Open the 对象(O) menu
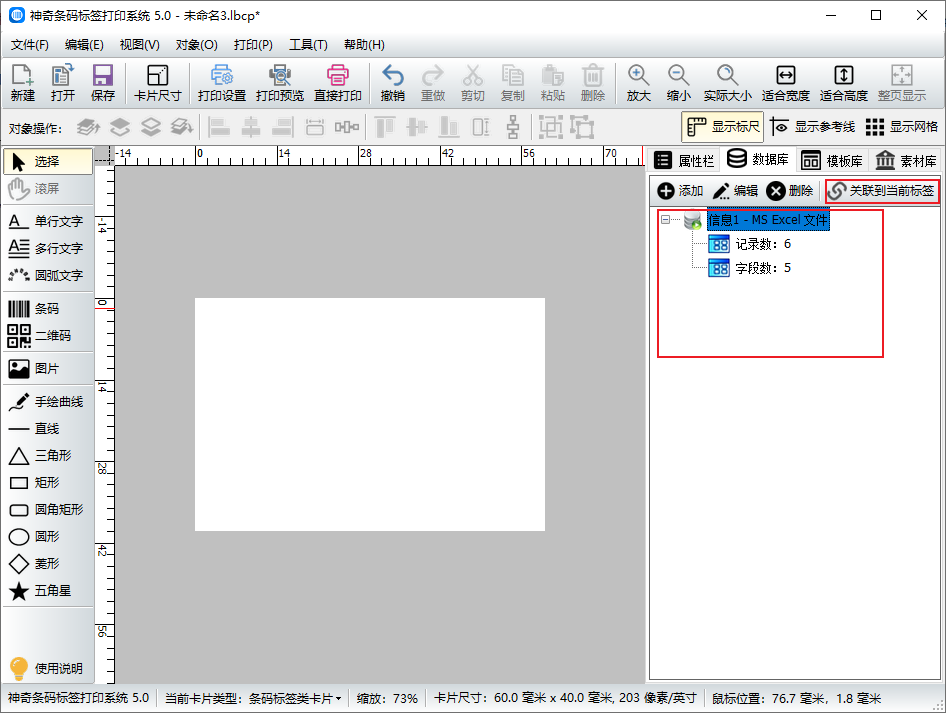 click(197, 45)
